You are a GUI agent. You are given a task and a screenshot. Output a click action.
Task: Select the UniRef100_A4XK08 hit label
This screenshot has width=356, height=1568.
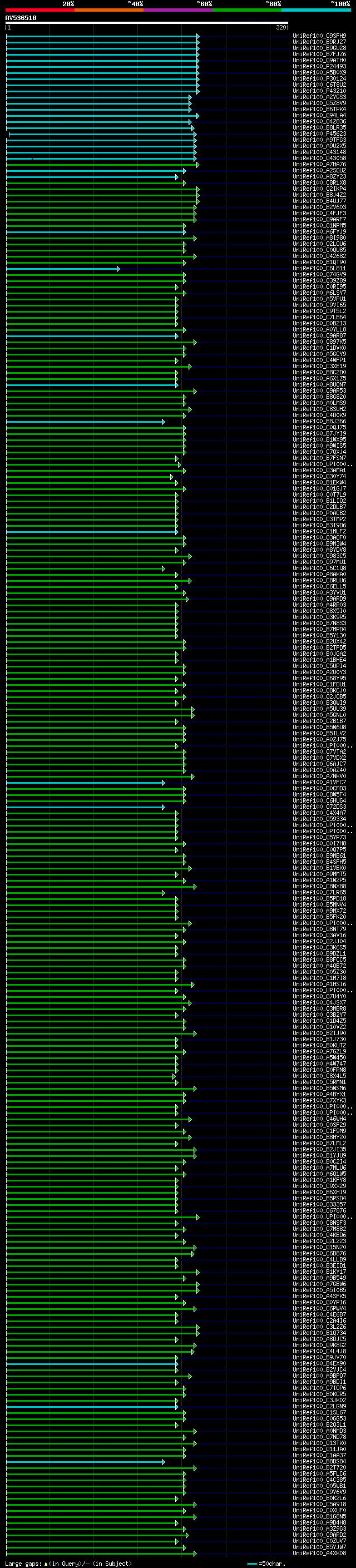319,1554
